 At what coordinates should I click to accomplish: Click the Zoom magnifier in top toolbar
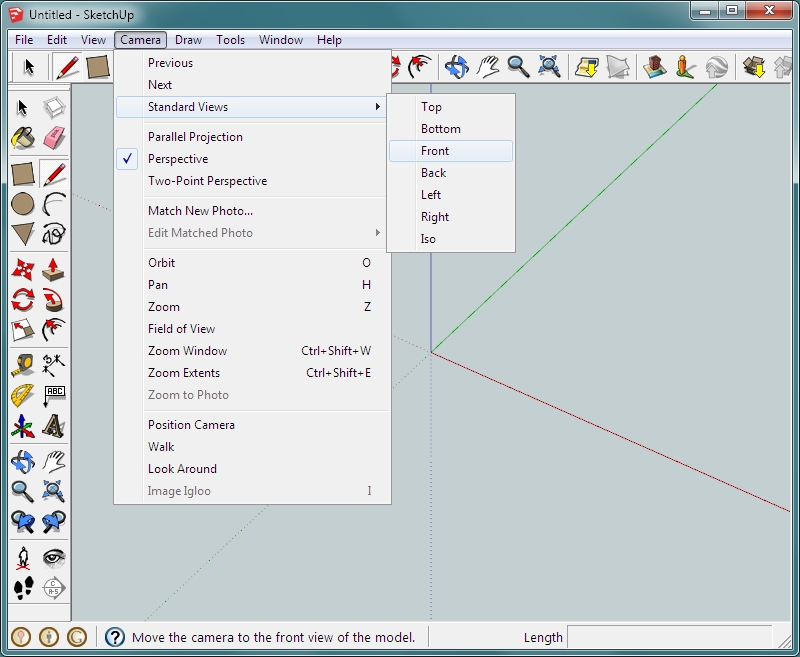[518, 67]
